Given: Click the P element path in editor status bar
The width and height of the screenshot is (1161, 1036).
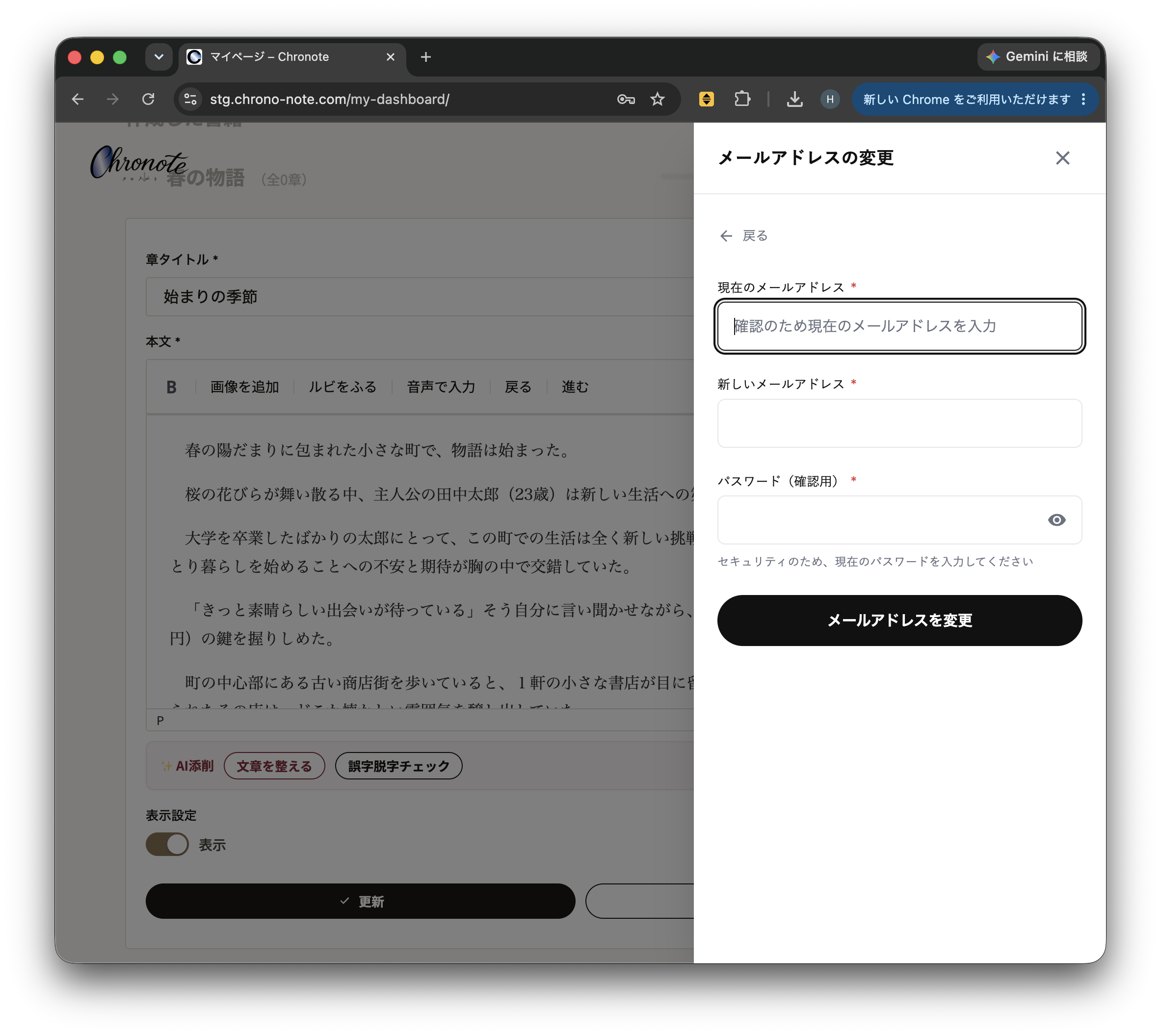Looking at the screenshot, I should click(160, 720).
